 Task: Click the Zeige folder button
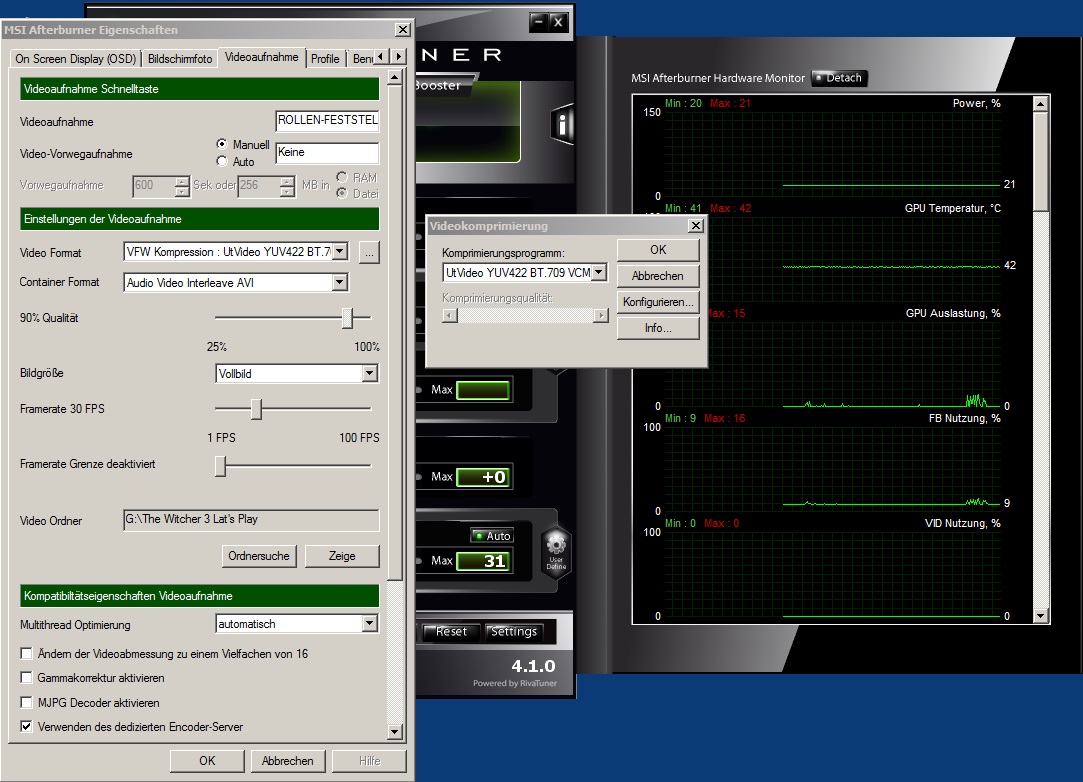tap(342, 555)
